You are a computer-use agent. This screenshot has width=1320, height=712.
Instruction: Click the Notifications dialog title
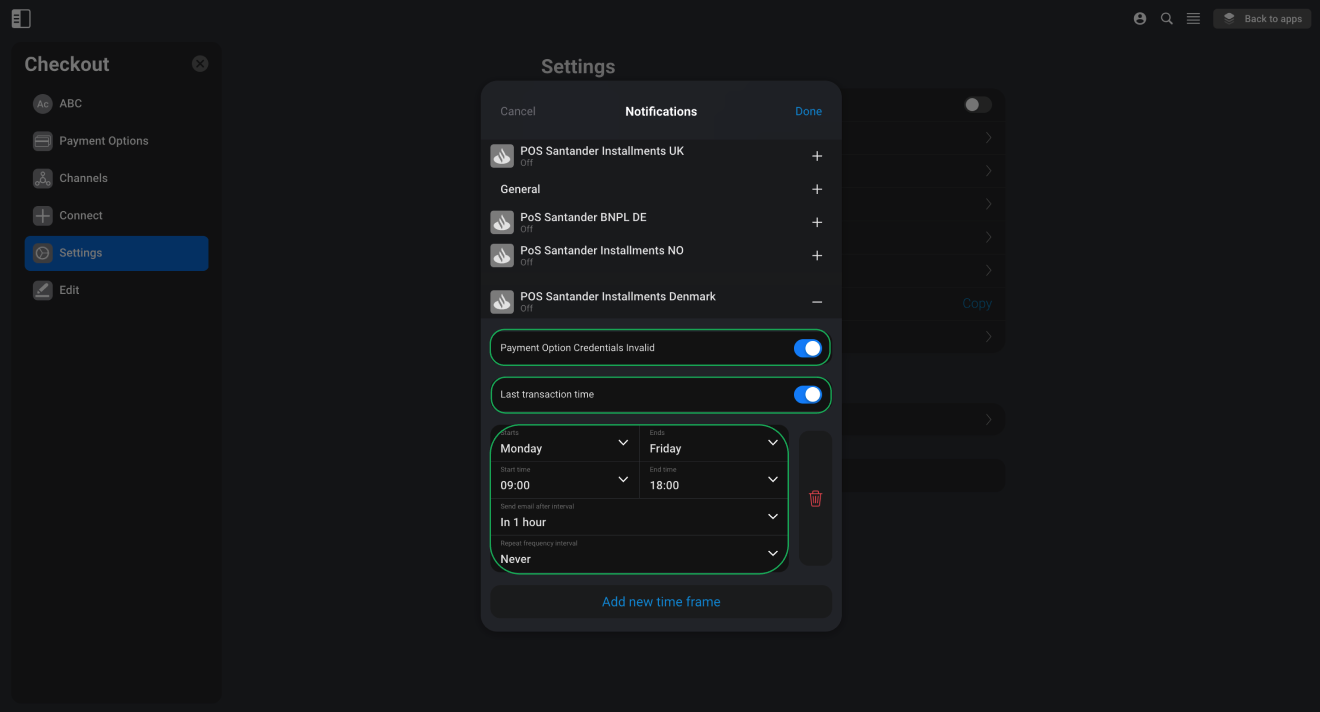point(661,112)
